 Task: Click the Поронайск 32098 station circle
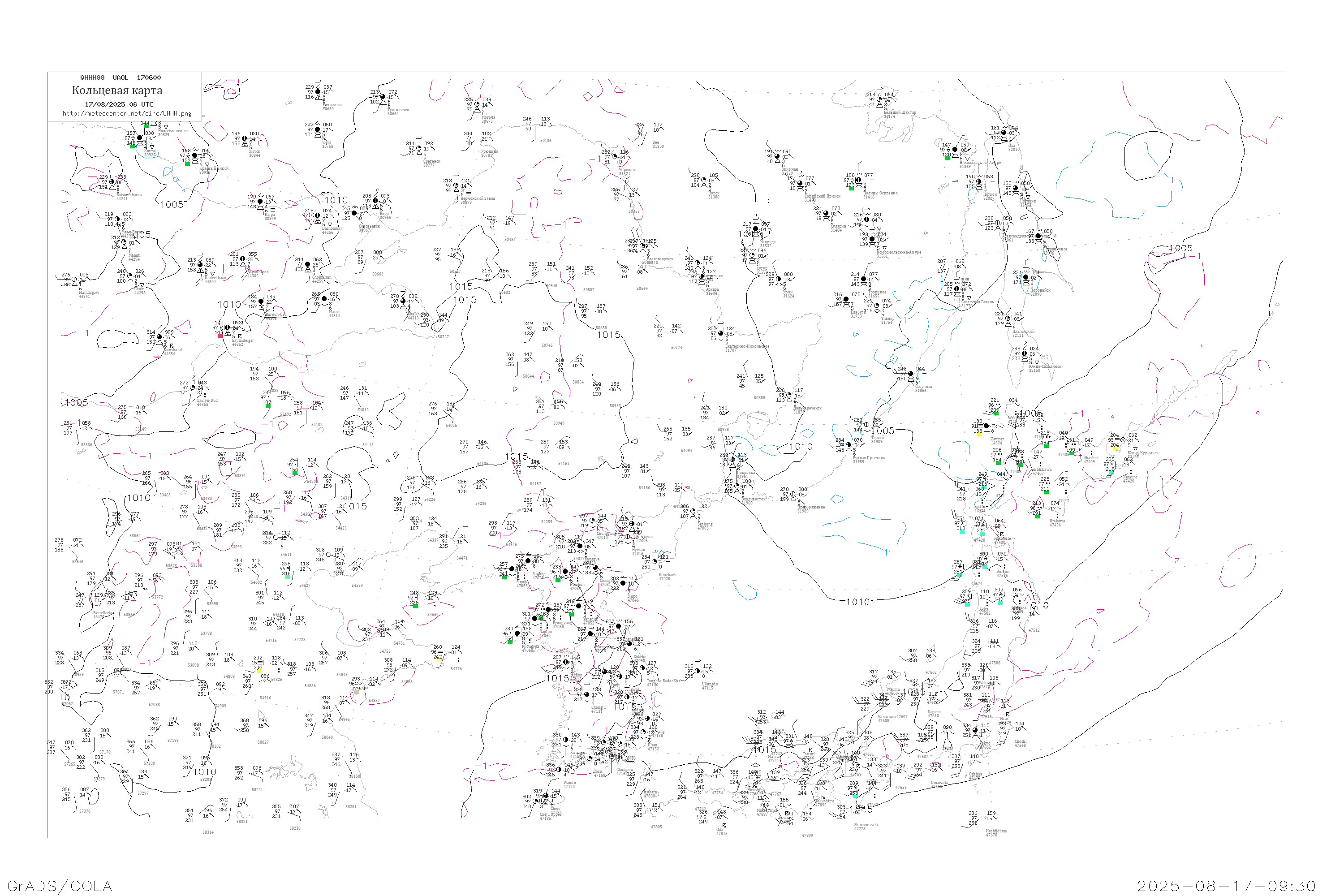(x=1026, y=277)
